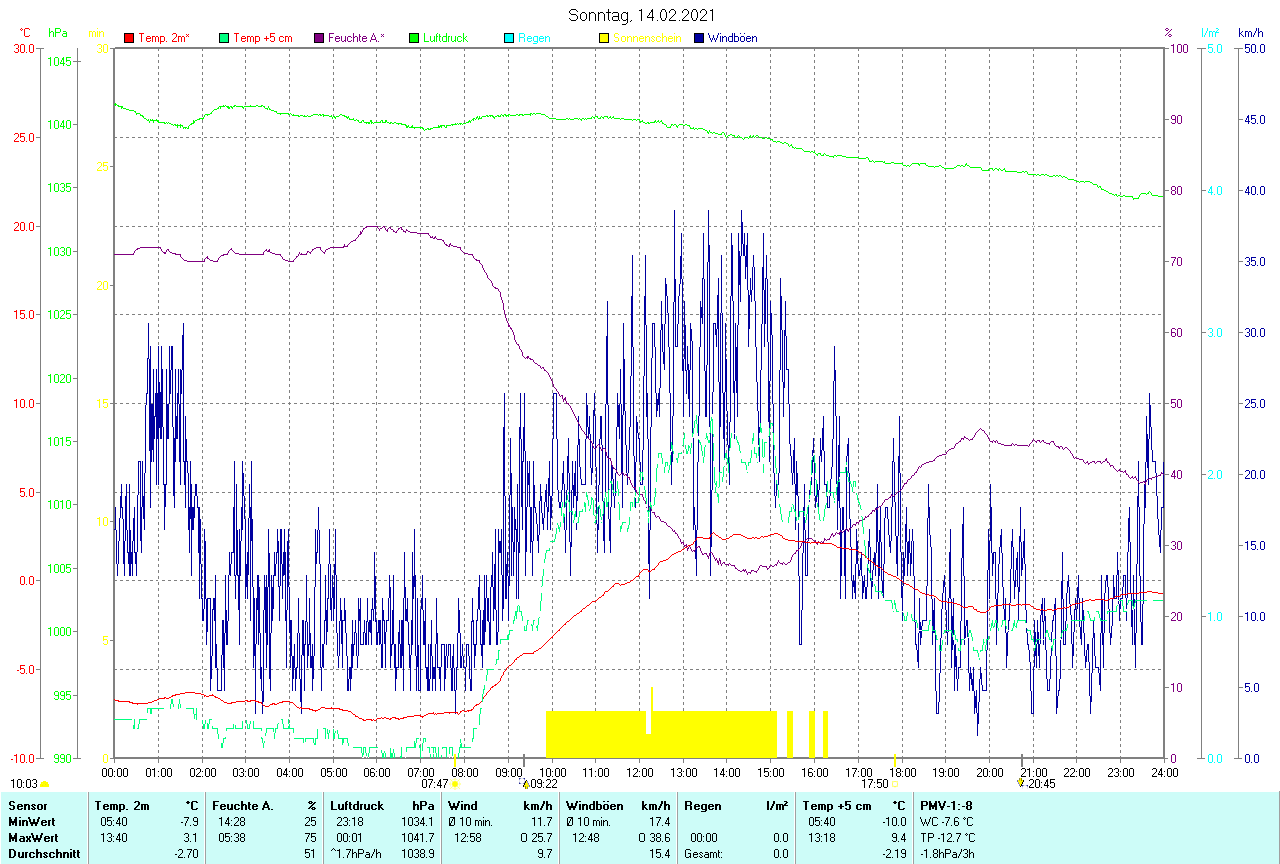Click the 'Temp. 2m' table column header
Screen dimensions: 1280x864
click(x=122, y=805)
